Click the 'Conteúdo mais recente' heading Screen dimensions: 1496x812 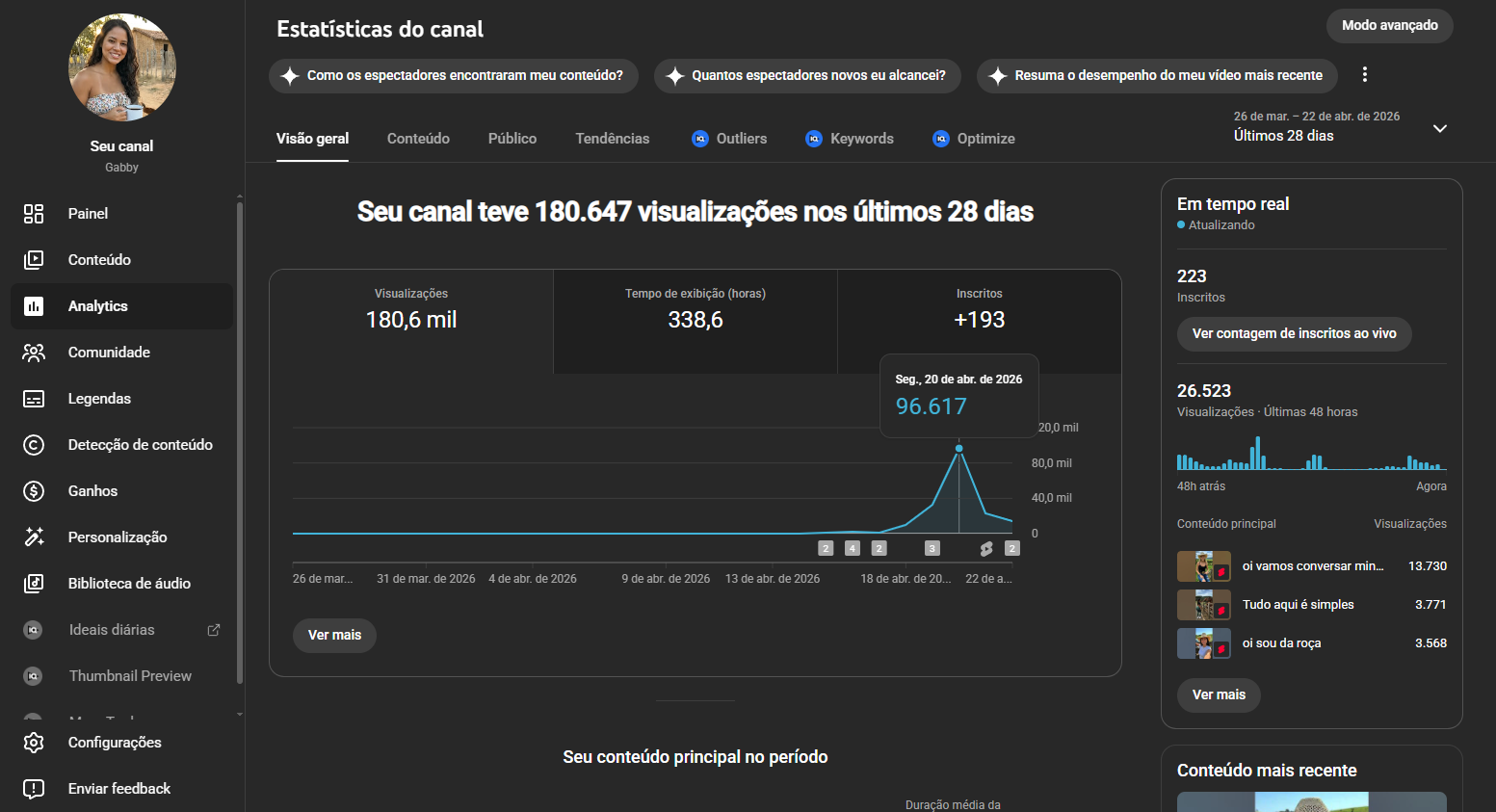(1267, 771)
